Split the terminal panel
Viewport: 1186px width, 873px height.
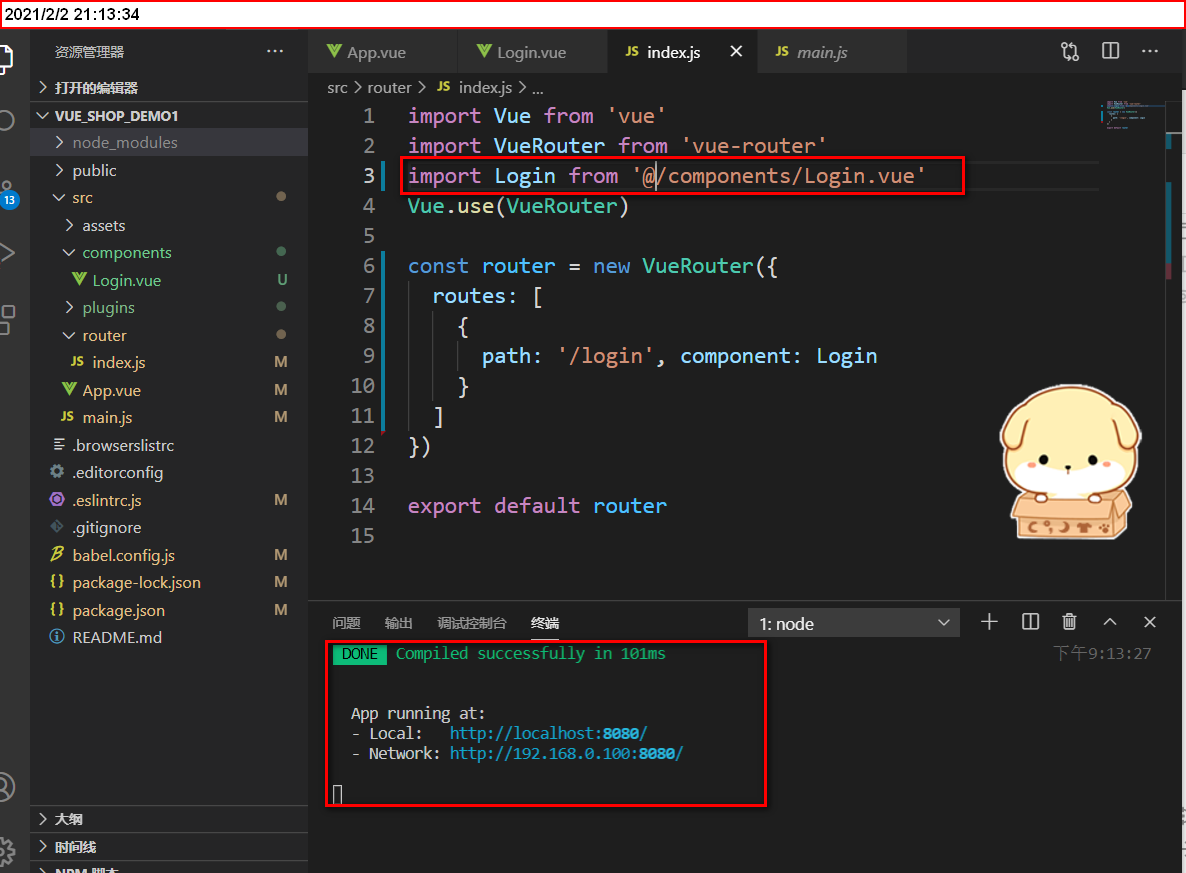pos(1030,622)
